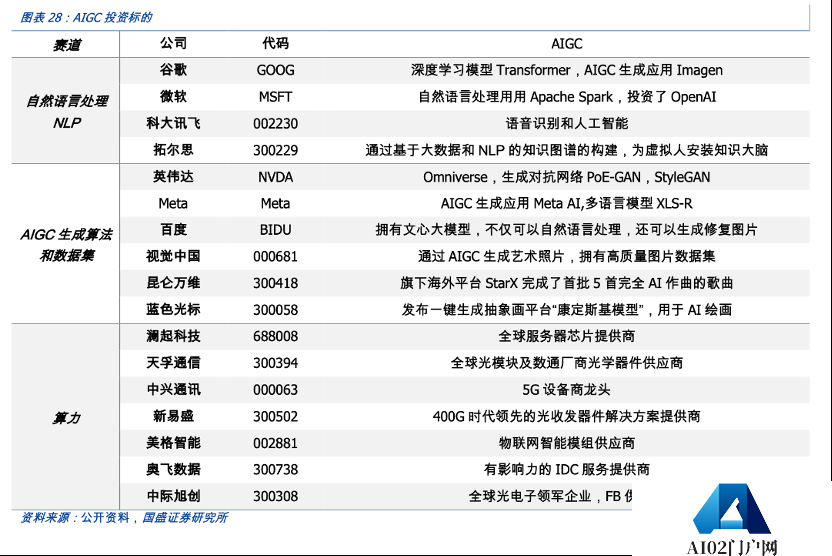Click company name '昆仑万维'
The image size is (832, 556).
coord(174,283)
